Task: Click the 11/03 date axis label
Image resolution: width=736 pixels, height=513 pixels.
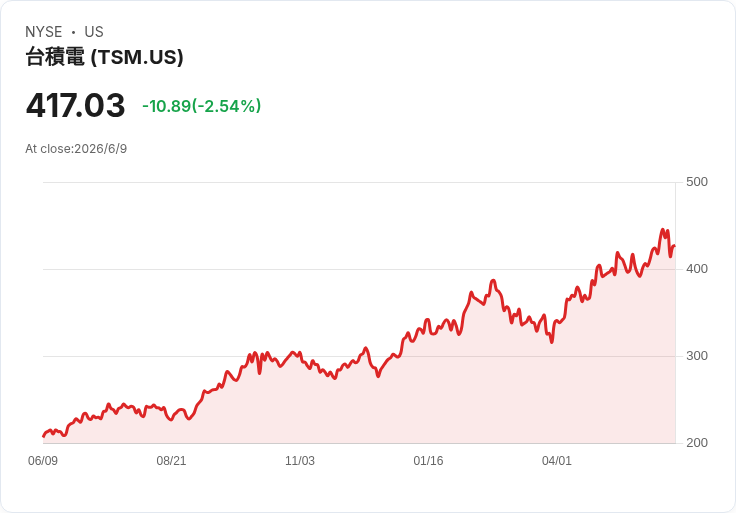Action: [300, 461]
